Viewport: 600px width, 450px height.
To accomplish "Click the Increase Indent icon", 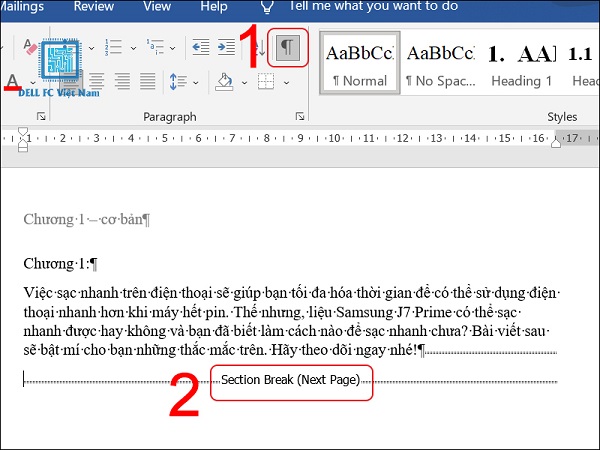I will pyautogui.click(x=227, y=47).
